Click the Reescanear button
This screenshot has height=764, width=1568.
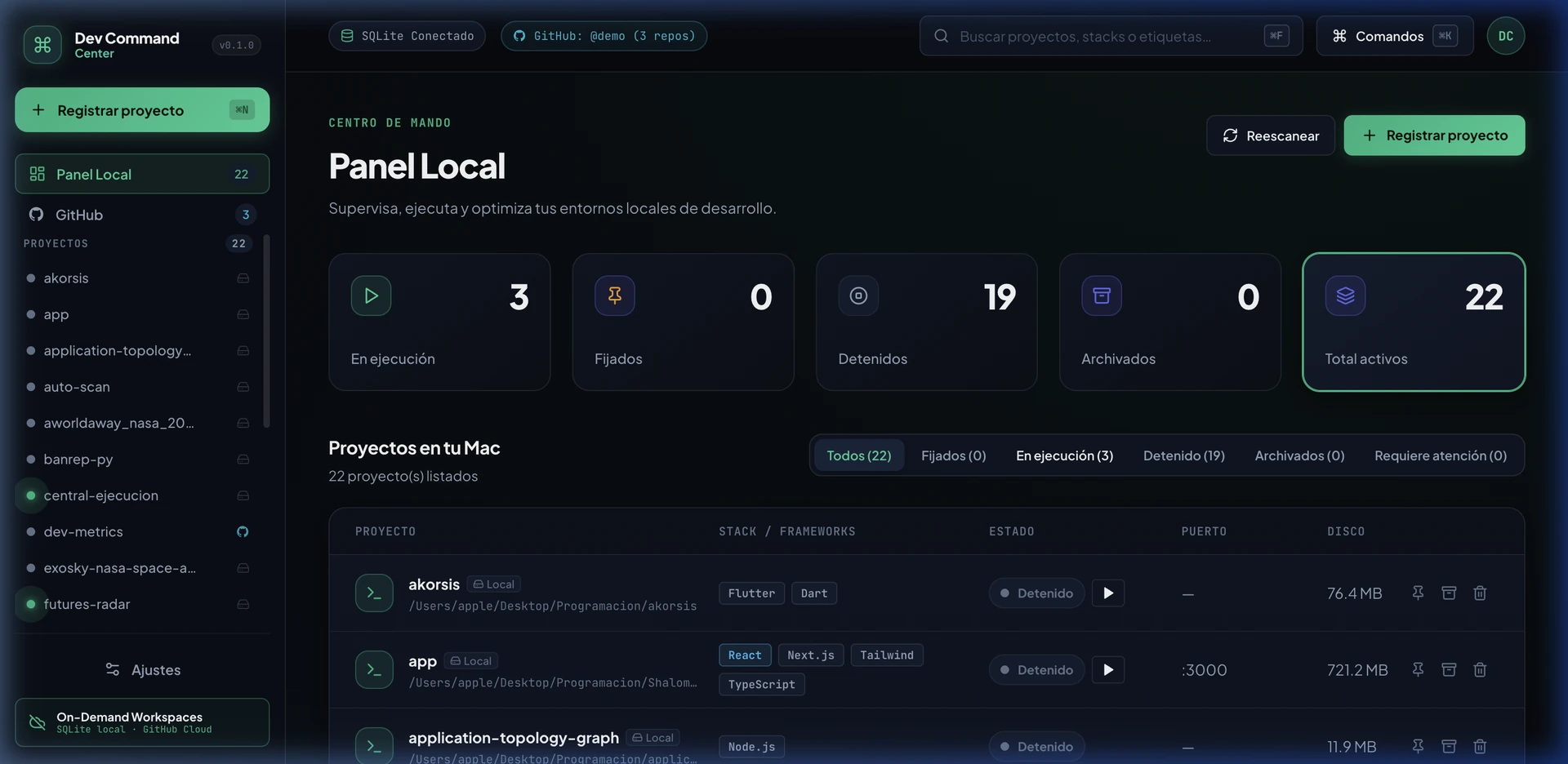point(1271,135)
